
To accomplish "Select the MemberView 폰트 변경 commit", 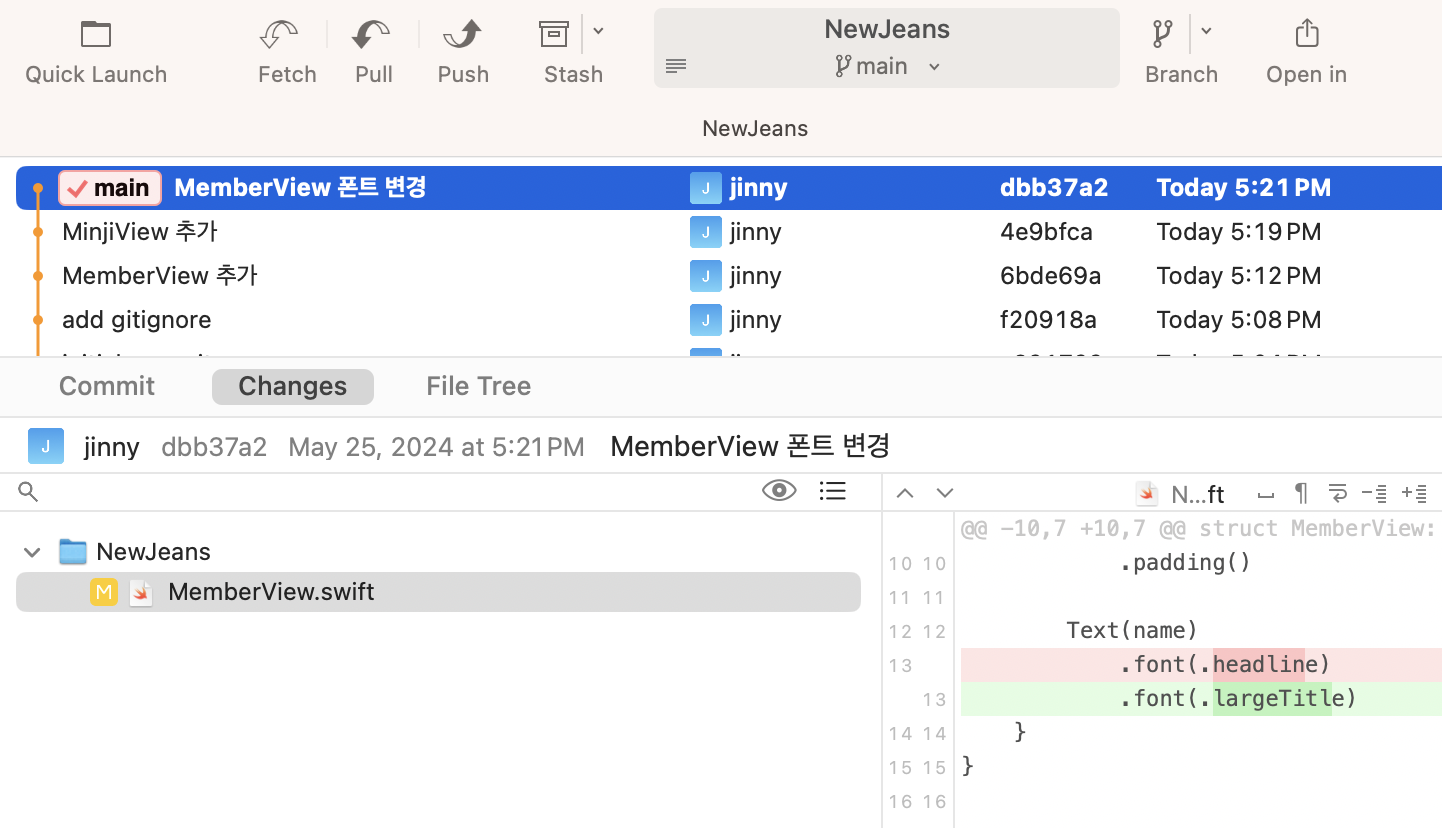I will click(729, 188).
